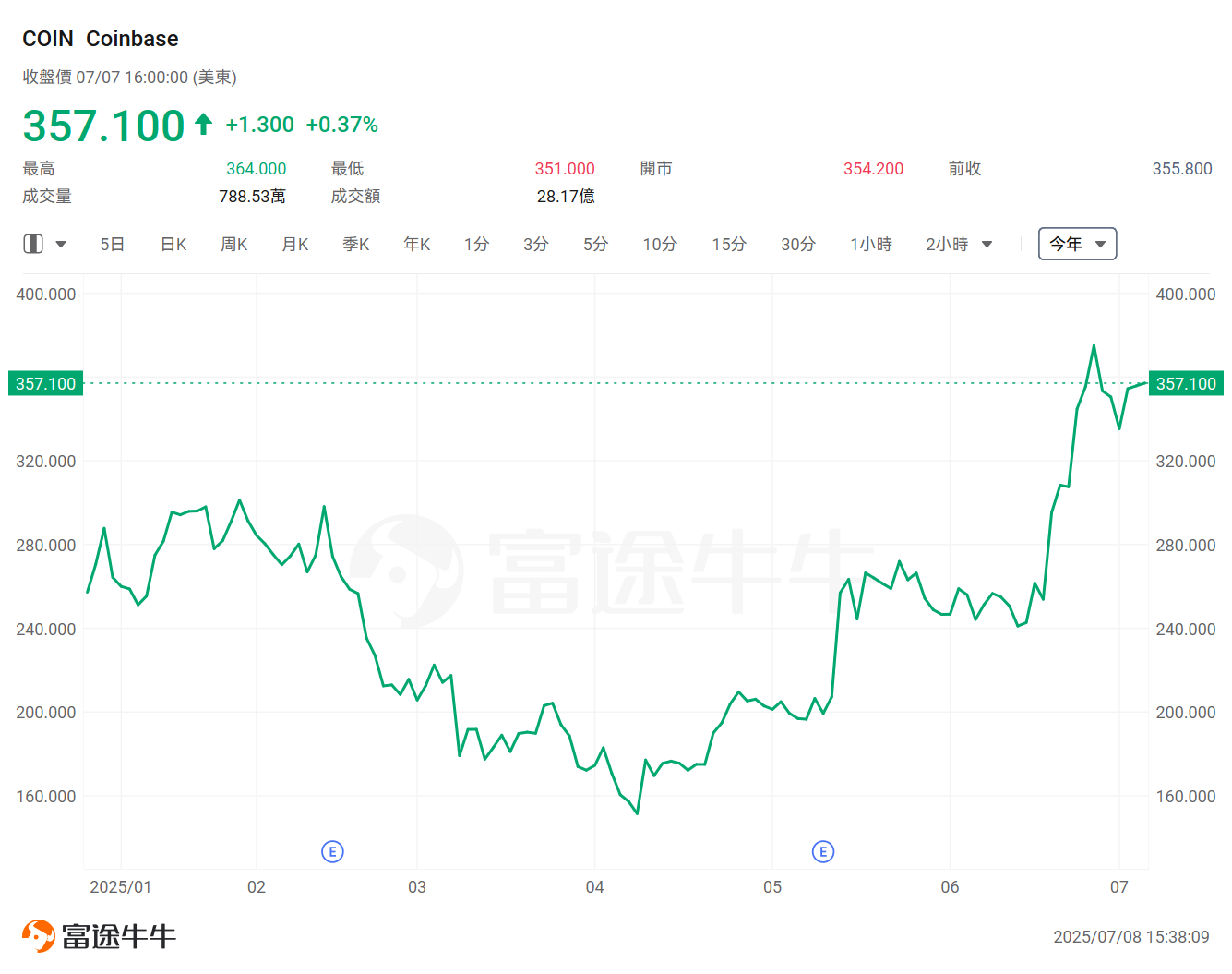Open the chart style selector icon
The image size is (1232, 974).
[32, 243]
